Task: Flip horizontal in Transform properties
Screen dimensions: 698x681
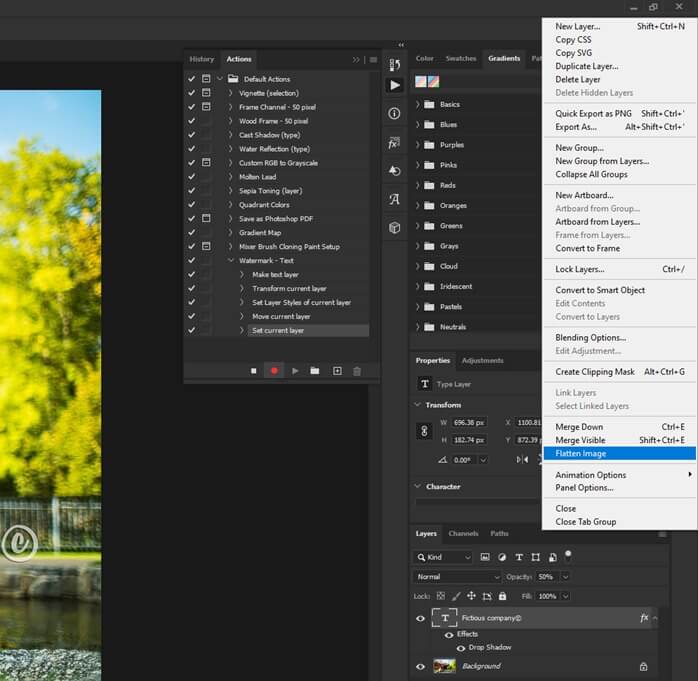Action: (x=522, y=459)
